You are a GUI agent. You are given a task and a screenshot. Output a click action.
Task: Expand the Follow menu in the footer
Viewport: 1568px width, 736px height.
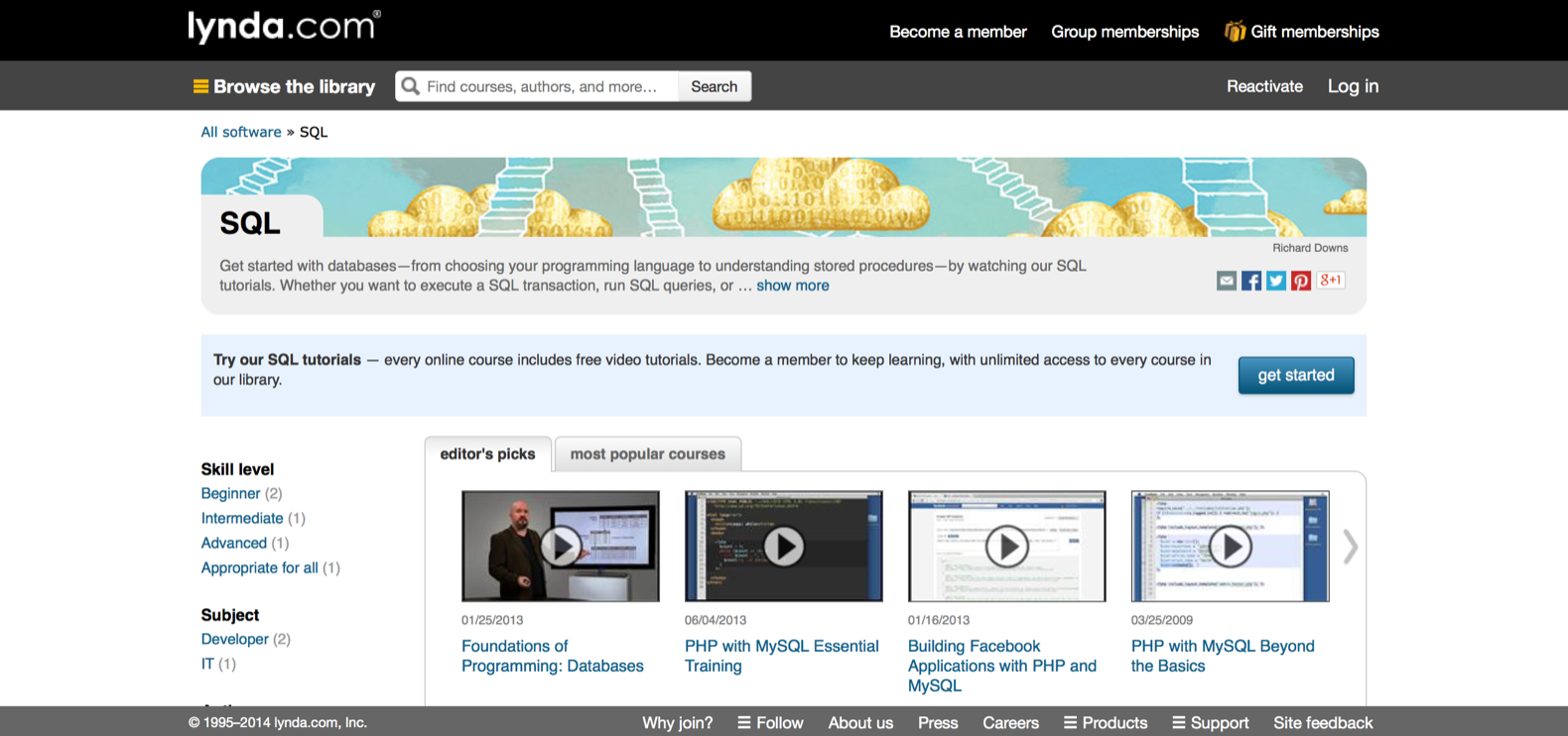pos(770,723)
